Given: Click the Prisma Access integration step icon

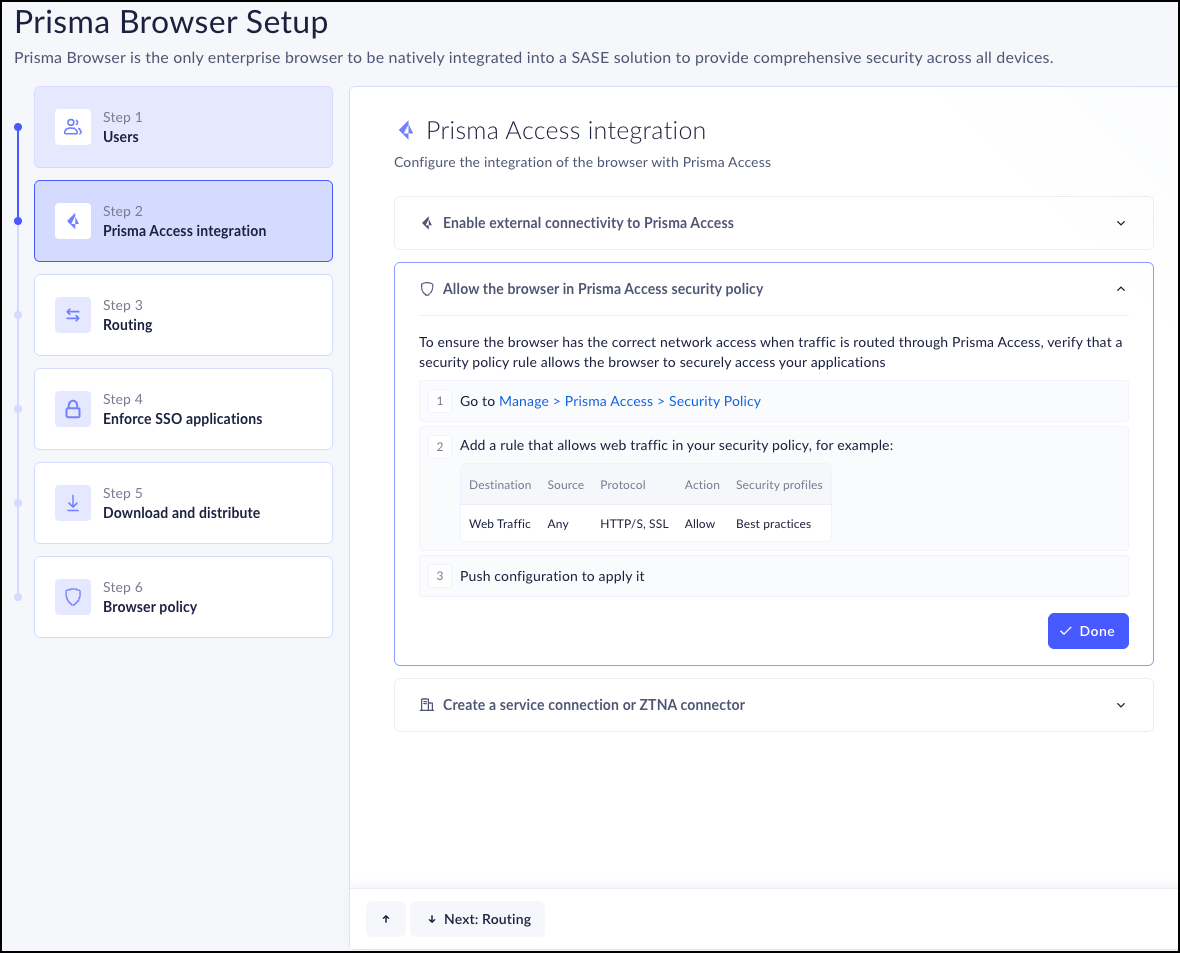Looking at the screenshot, I should click(x=73, y=221).
